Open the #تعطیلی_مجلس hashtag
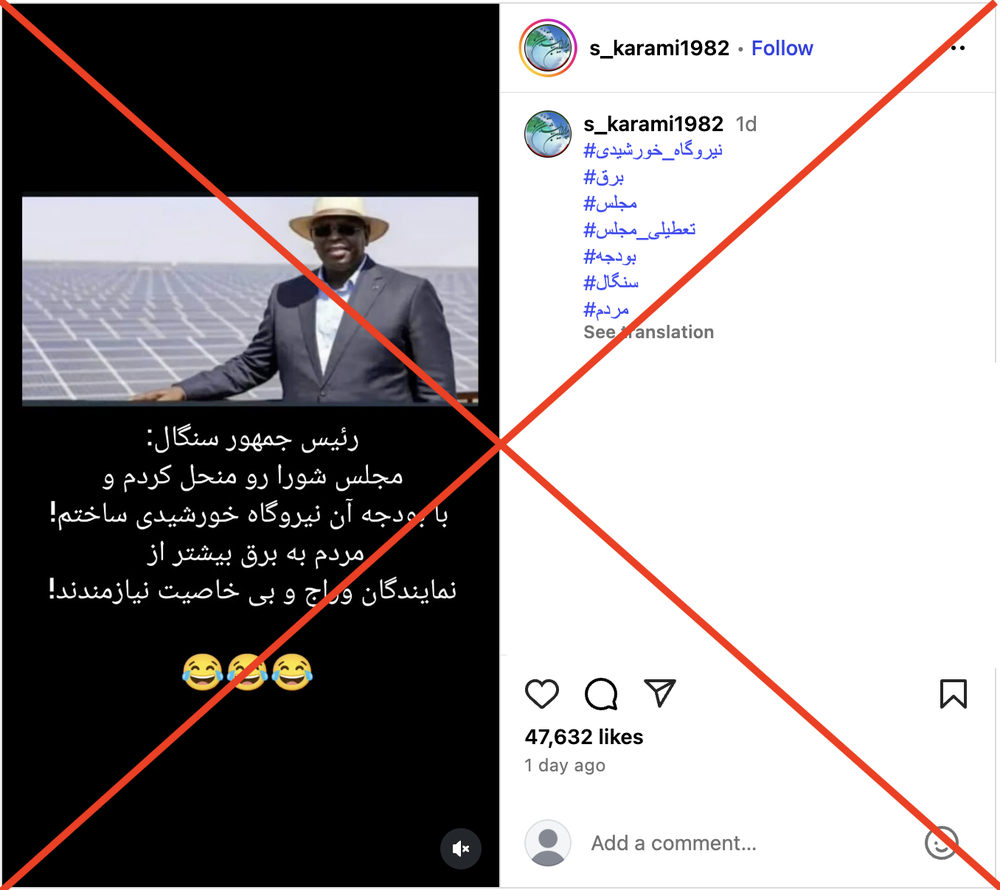Screen dimensions: 1000x890 point(639,230)
